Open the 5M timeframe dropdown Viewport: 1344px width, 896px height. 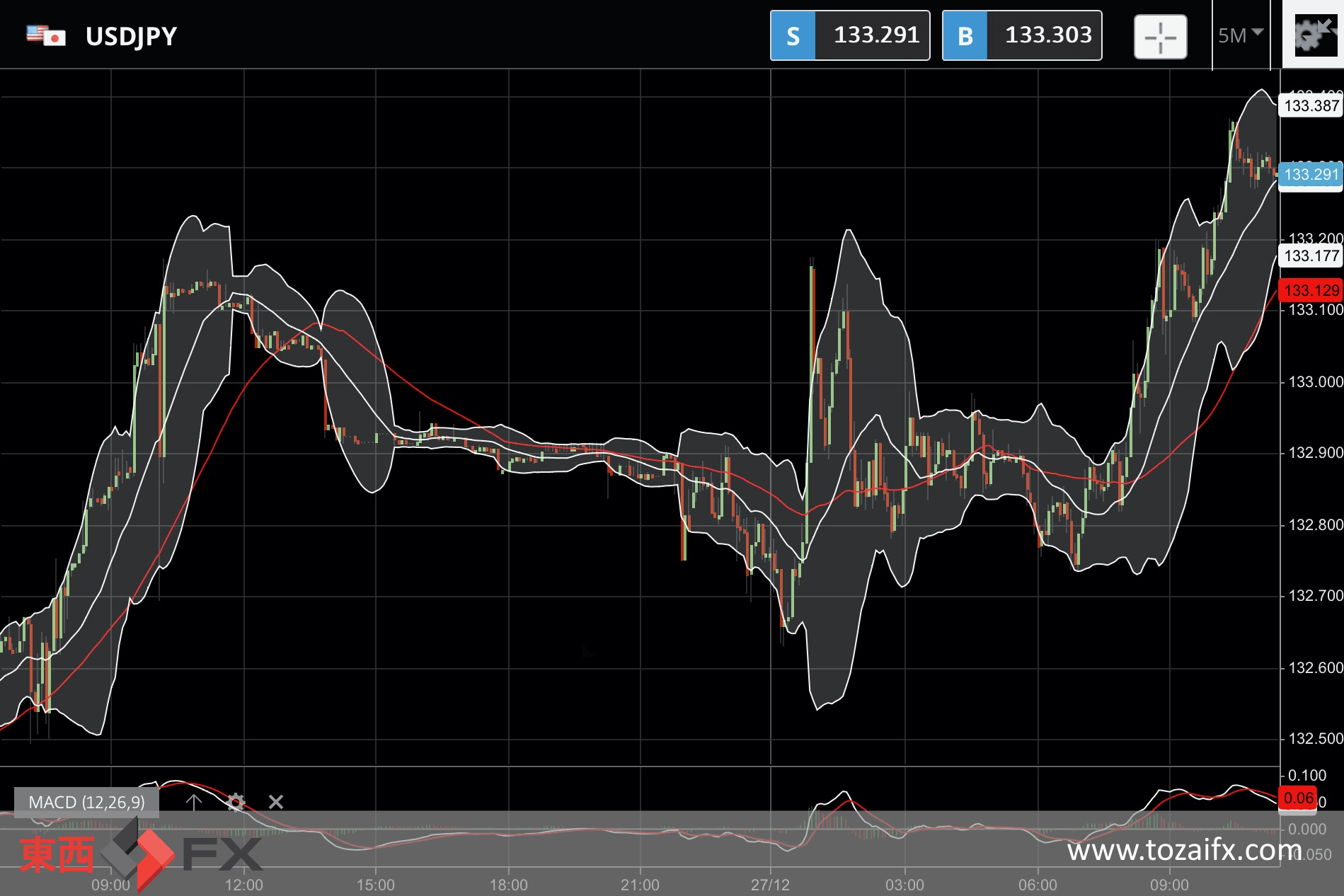tap(1240, 35)
